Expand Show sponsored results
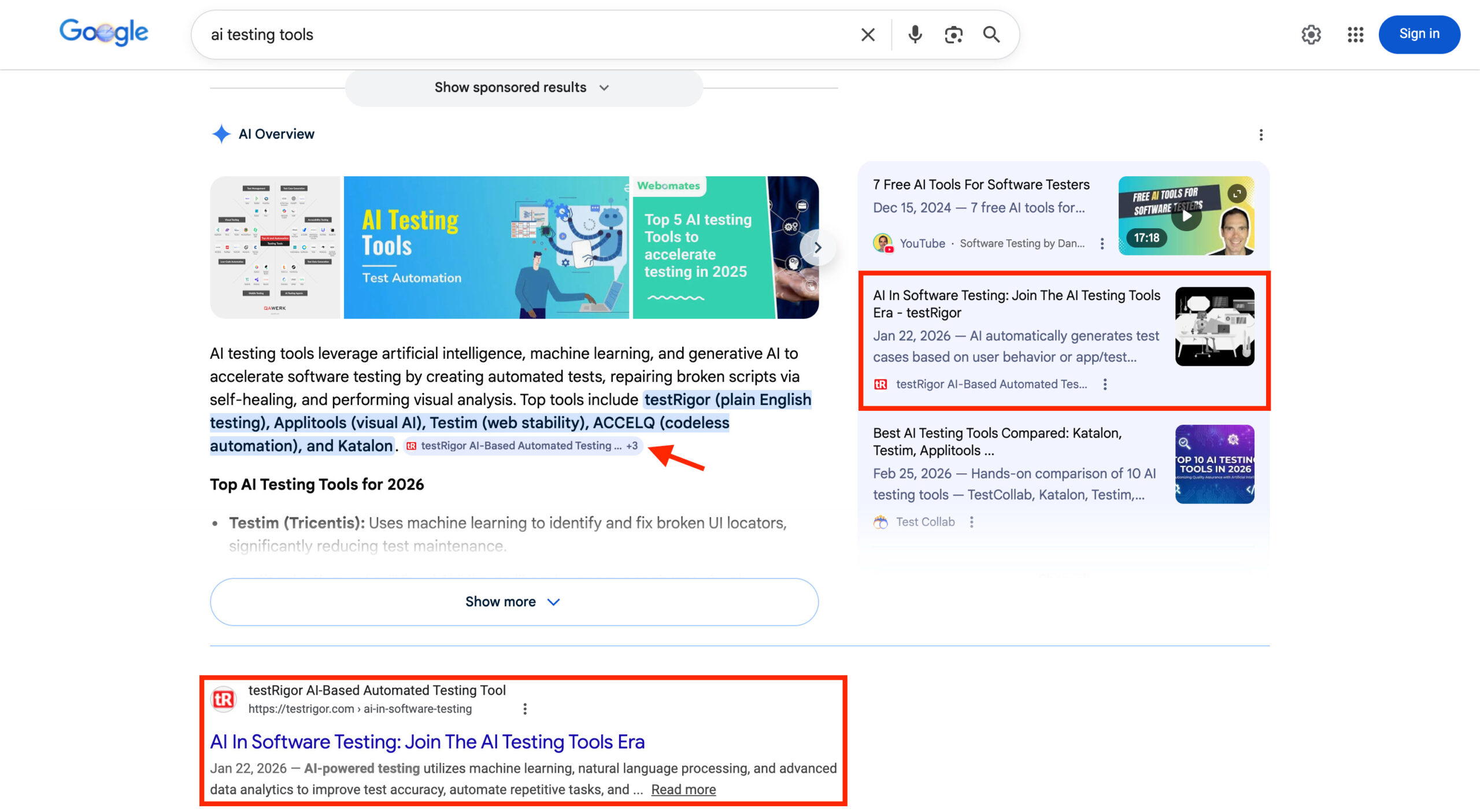 523,88
